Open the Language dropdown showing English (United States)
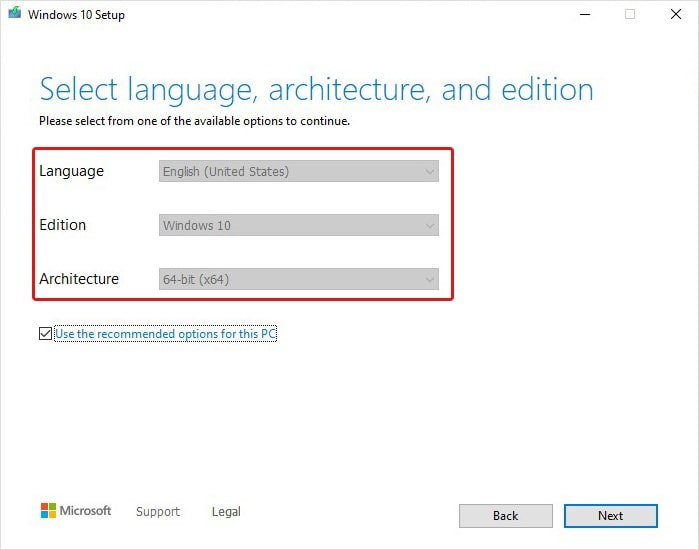 tap(298, 171)
